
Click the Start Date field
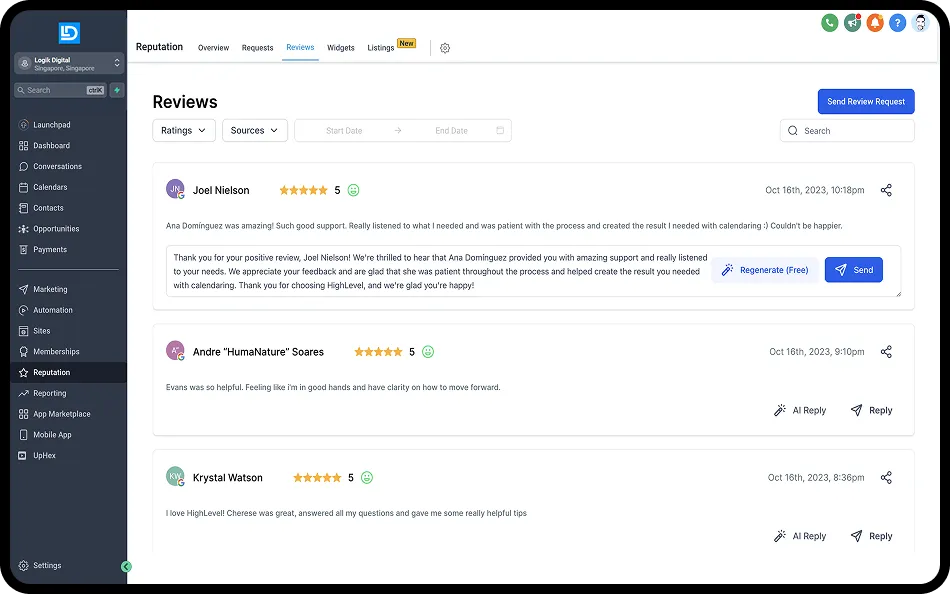pyautogui.click(x=344, y=131)
